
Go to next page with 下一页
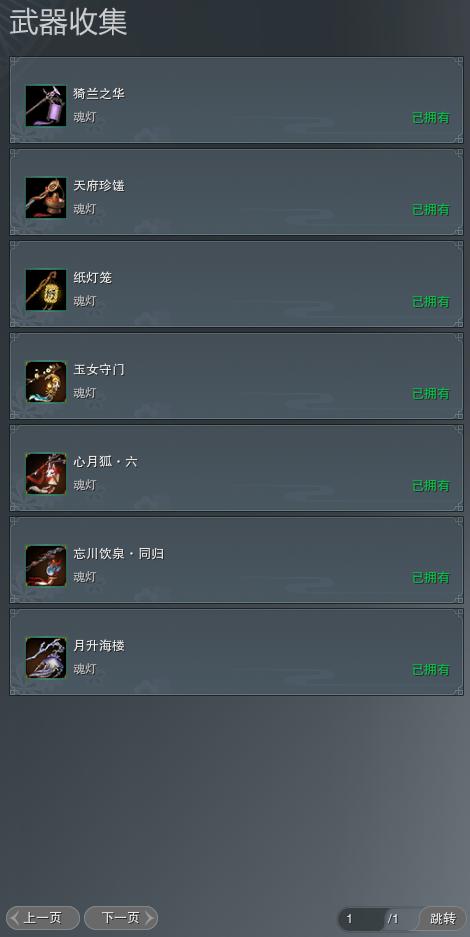click(x=121, y=918)
